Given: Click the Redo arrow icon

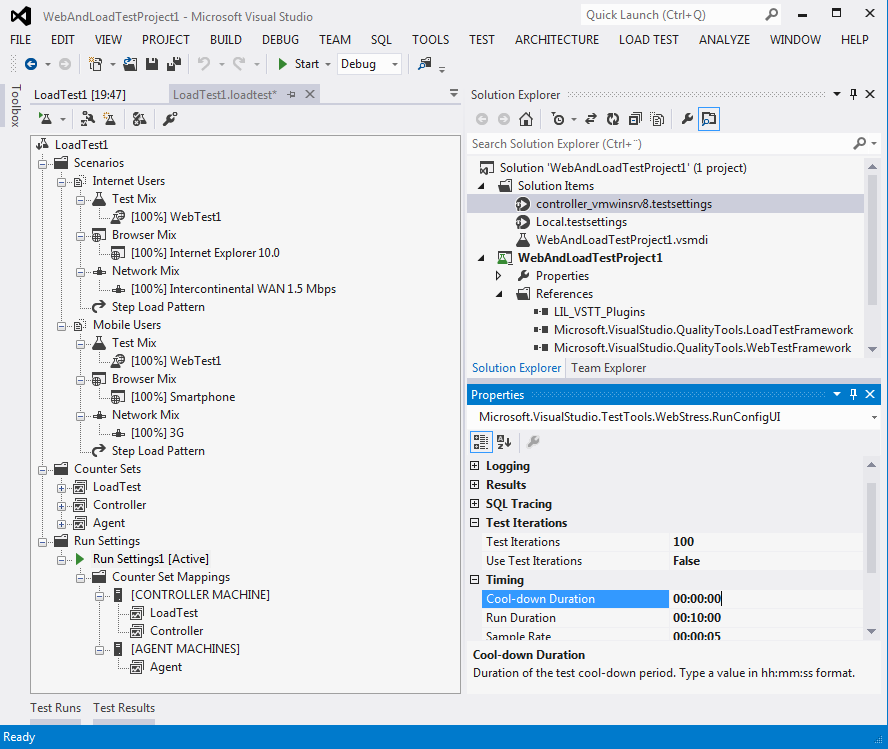Looking at the screenshot, I should [x=239, y=64].
